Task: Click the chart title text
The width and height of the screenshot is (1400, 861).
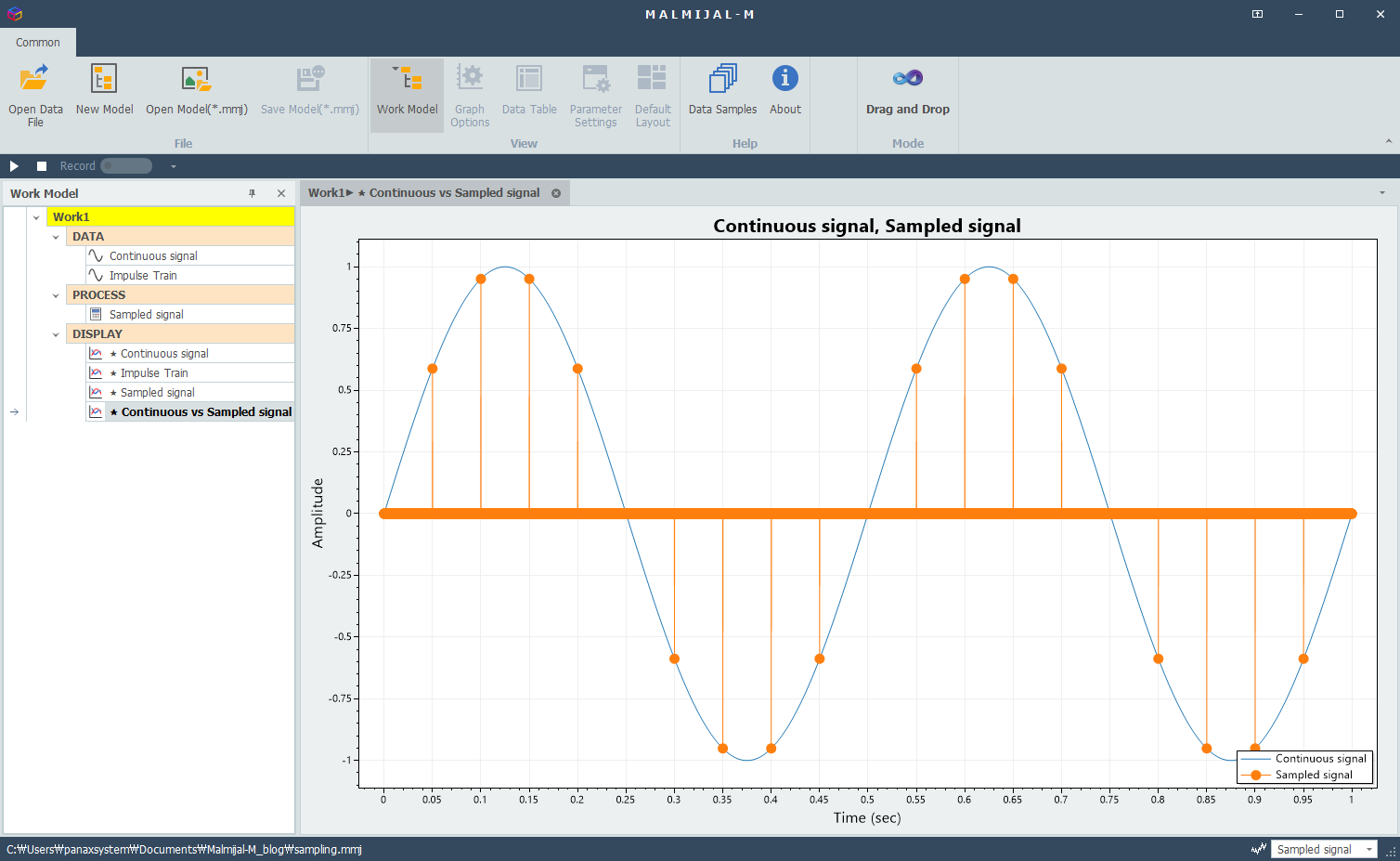Action: 867,226
